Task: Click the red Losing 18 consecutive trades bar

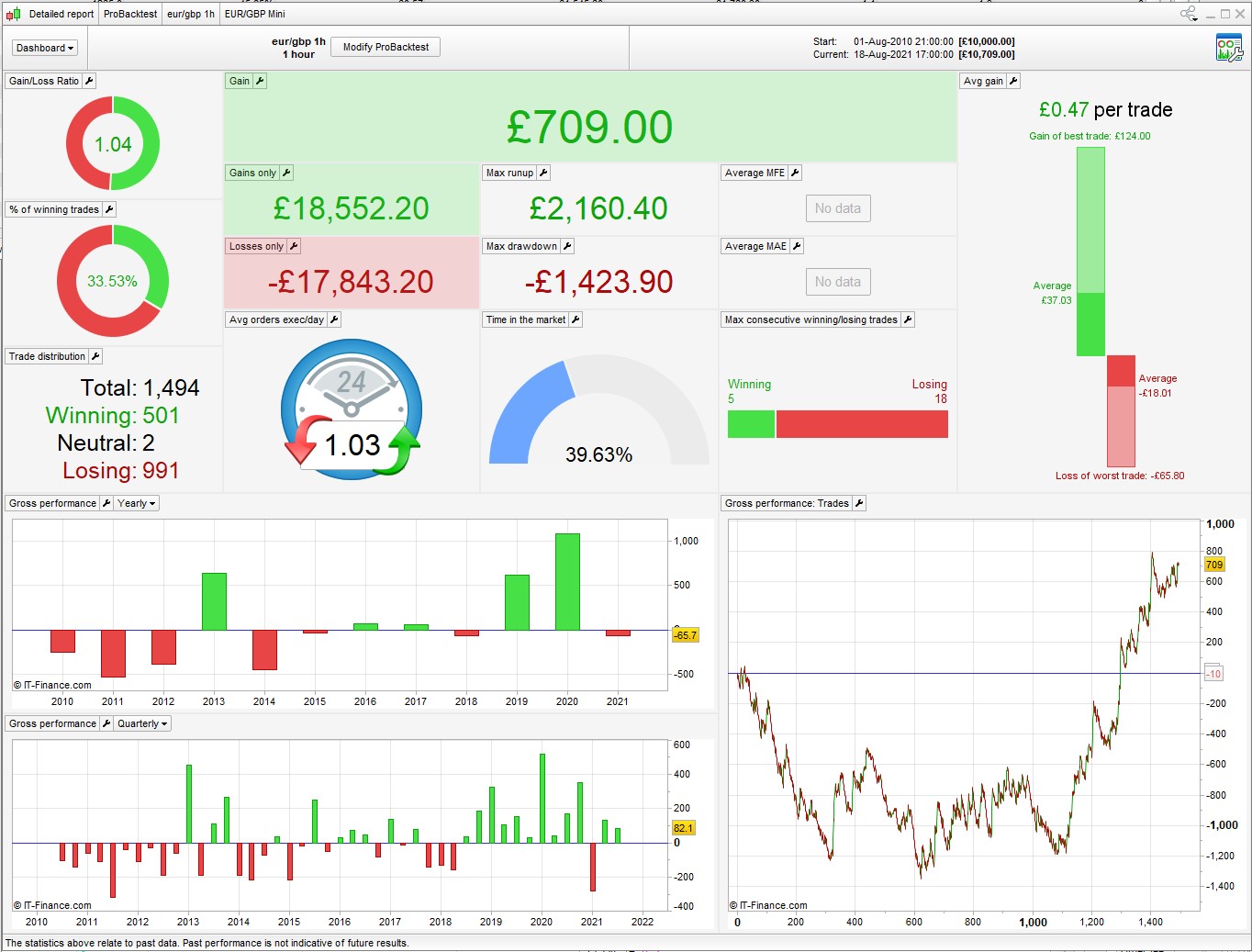Action: (x=862, y=424)
